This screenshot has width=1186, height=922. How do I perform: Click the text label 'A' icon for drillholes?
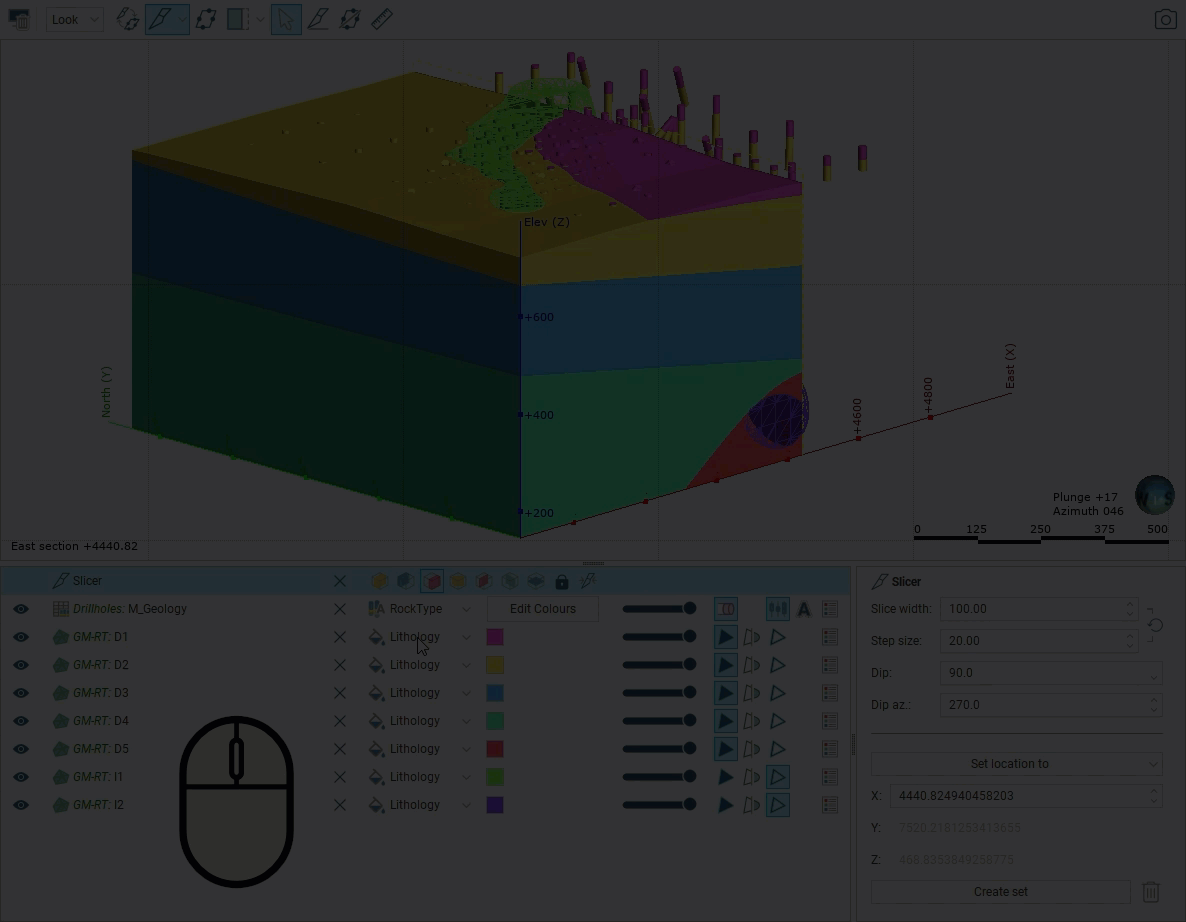[804, 609]
